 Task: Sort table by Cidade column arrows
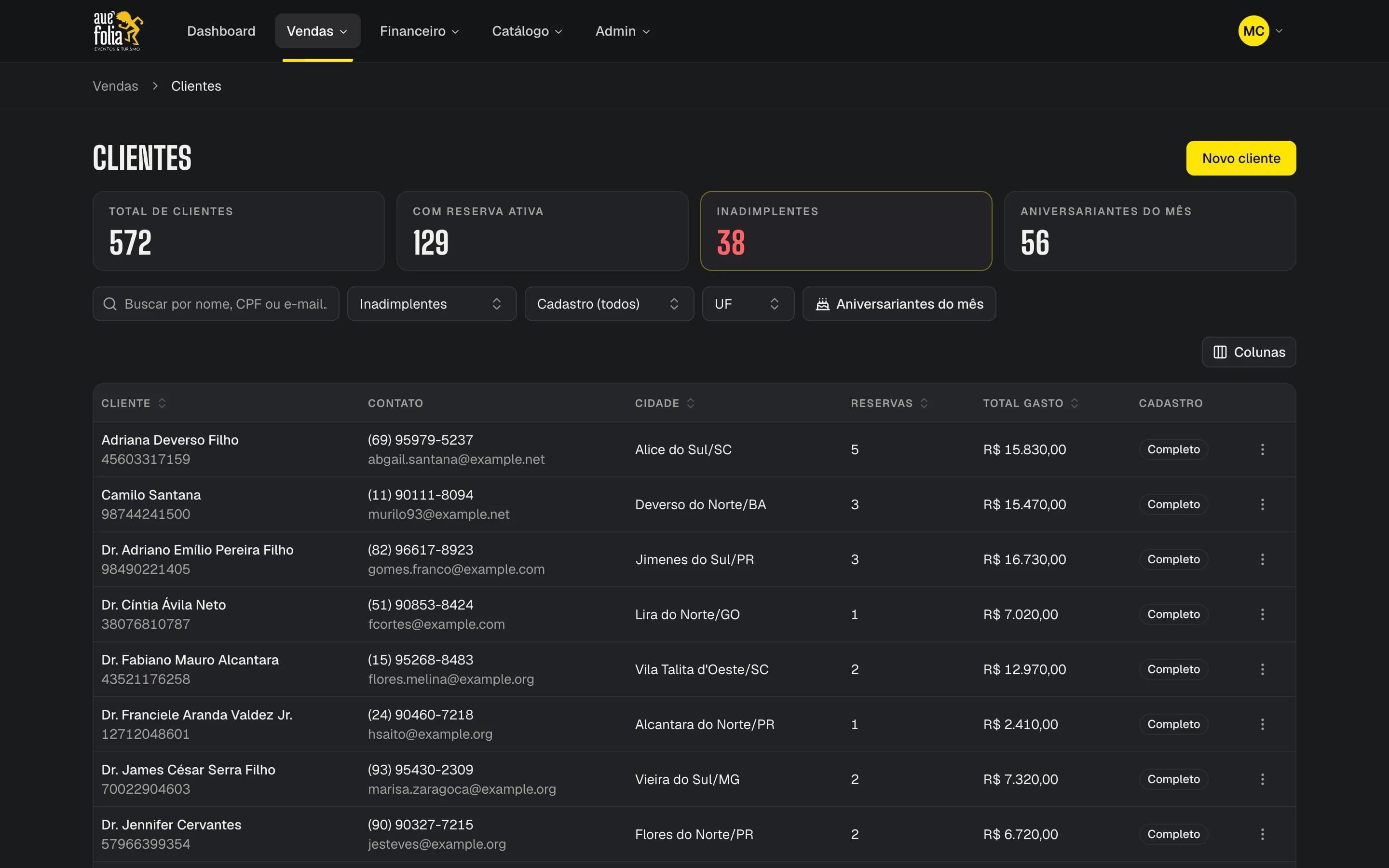point(691,403)
